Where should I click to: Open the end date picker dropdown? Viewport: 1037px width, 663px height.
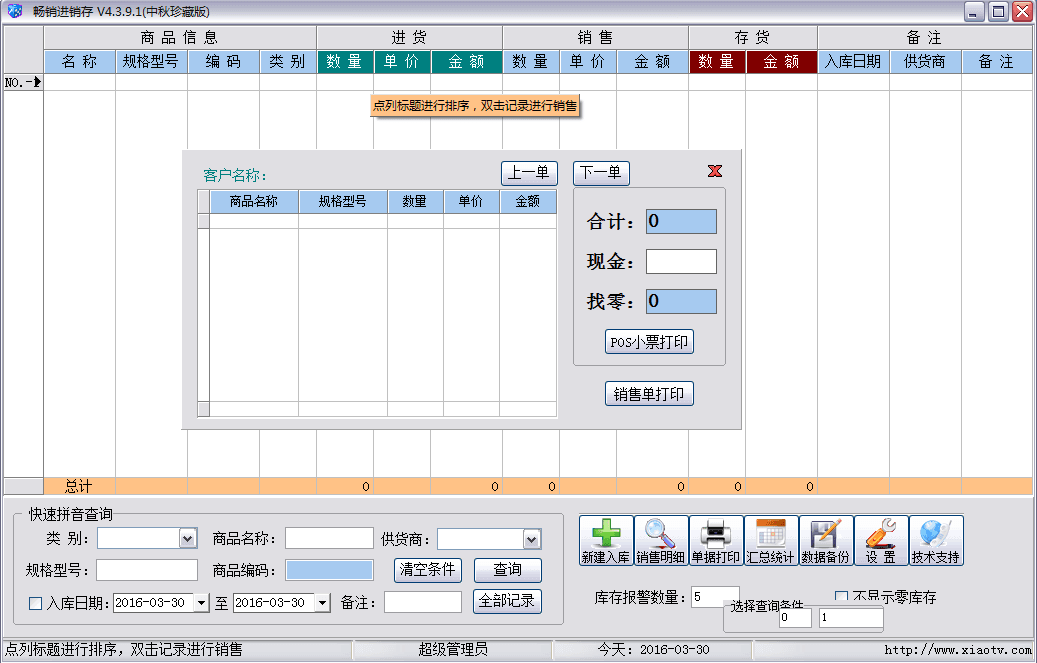[x=322, y=603]
